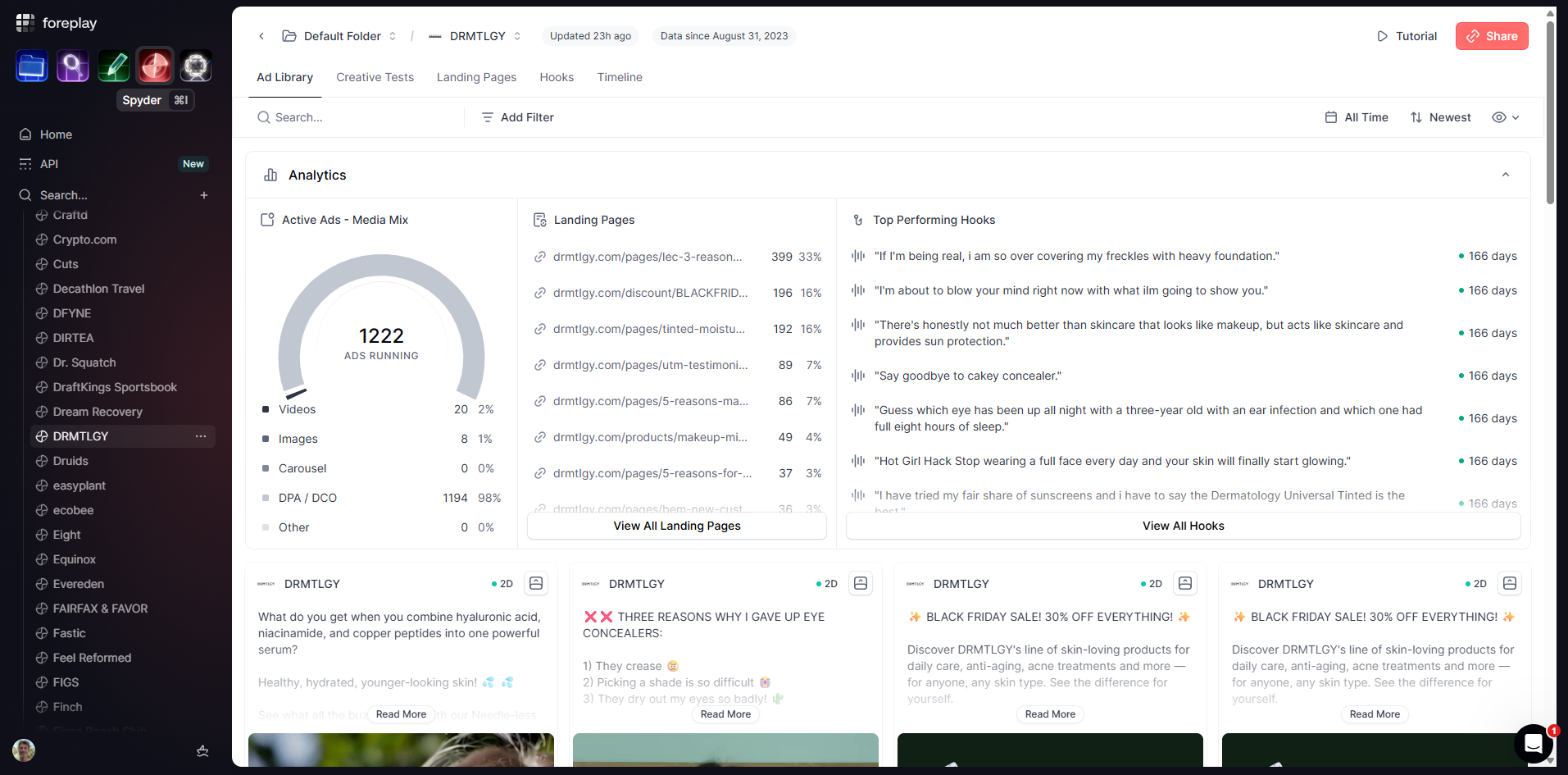Image resolution: width=1568 pixels, height=775 pixels.
Task: Open the blue Swipe File app icon
Action: tap(32, 66)
